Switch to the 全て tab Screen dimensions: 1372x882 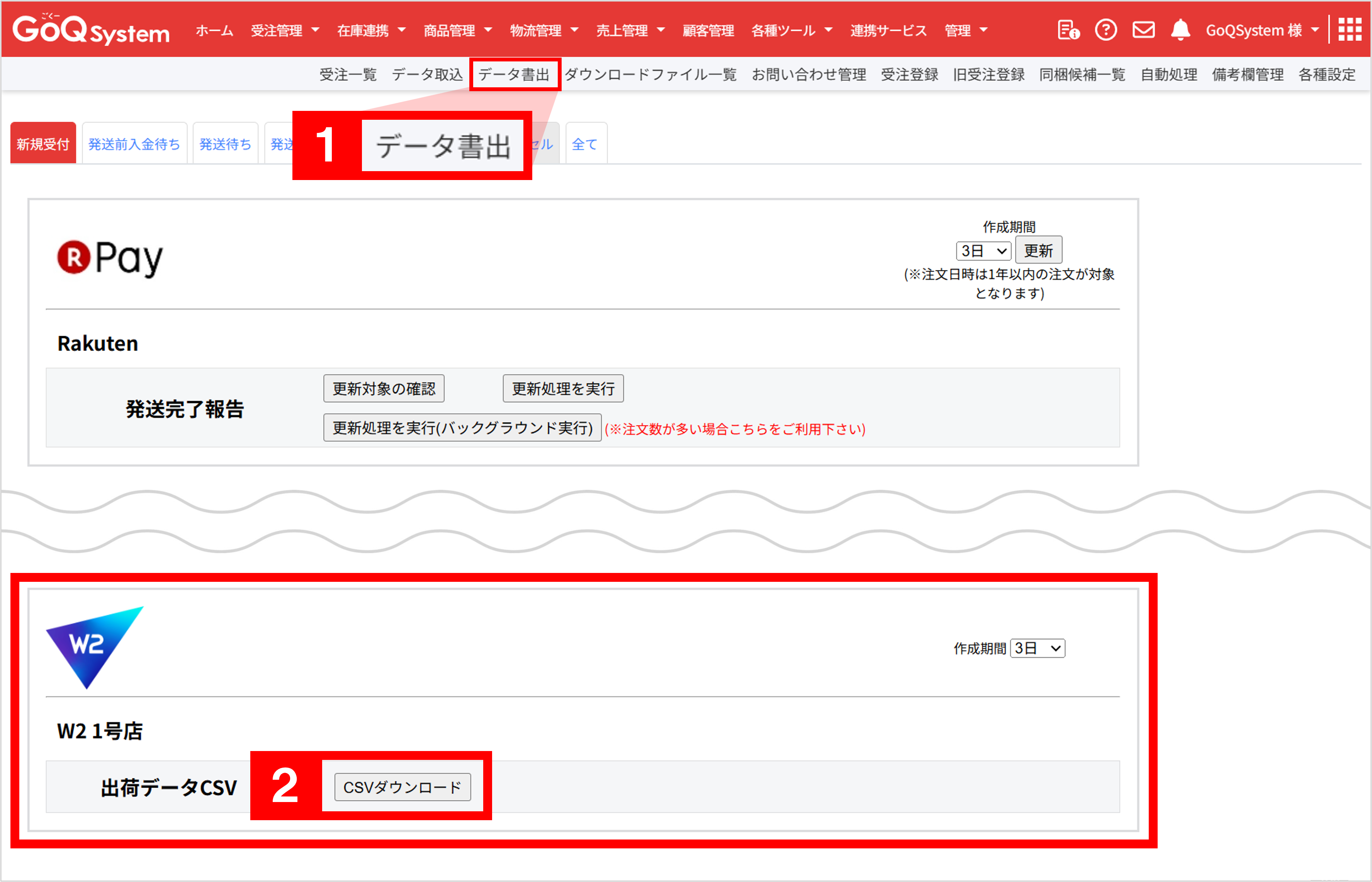tap(585, 144)
